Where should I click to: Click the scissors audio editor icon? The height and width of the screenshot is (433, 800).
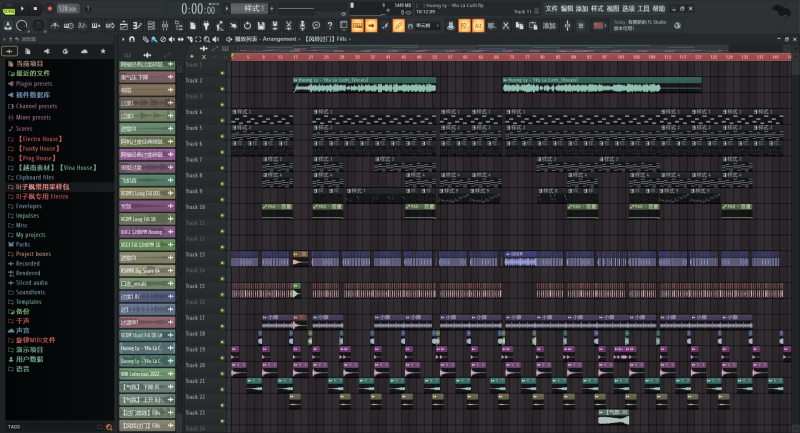pos(288,26)
